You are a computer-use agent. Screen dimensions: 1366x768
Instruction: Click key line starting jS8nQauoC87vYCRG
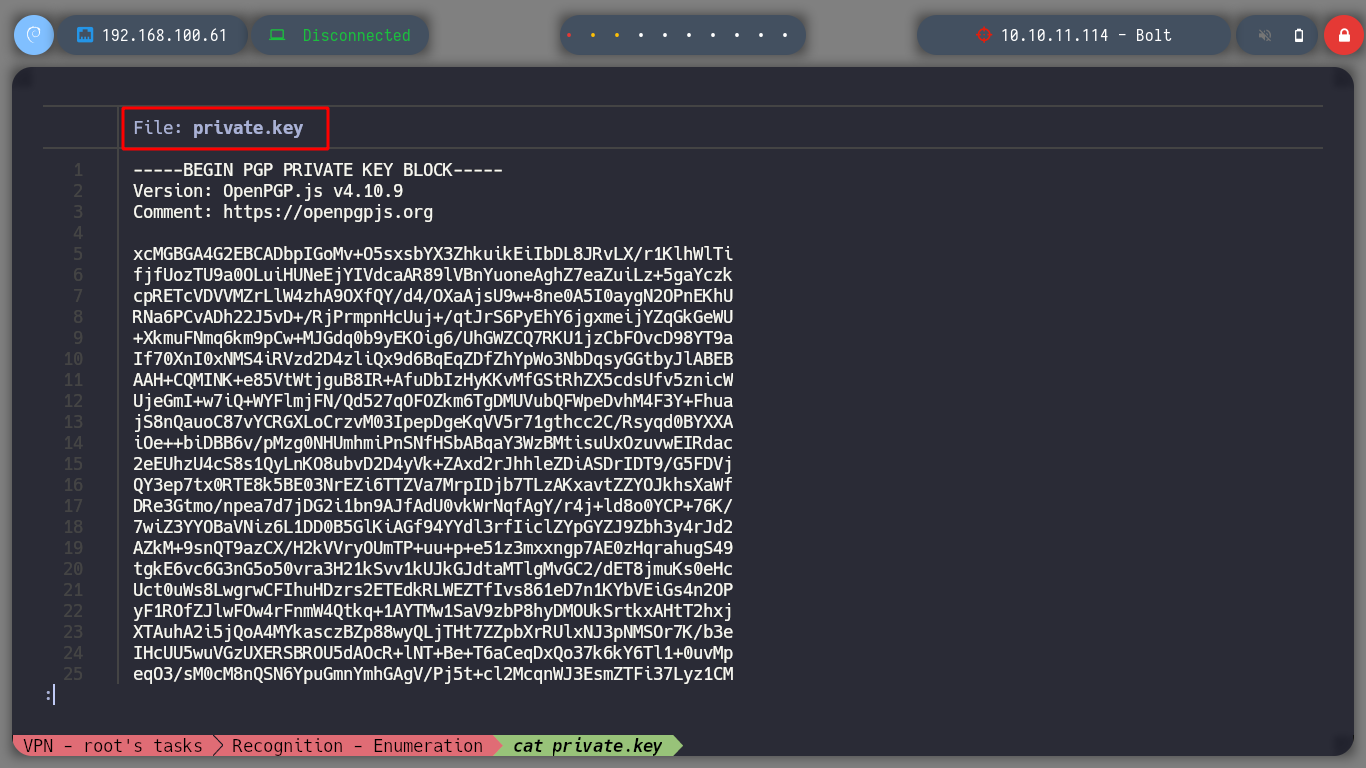pos(433,422)
